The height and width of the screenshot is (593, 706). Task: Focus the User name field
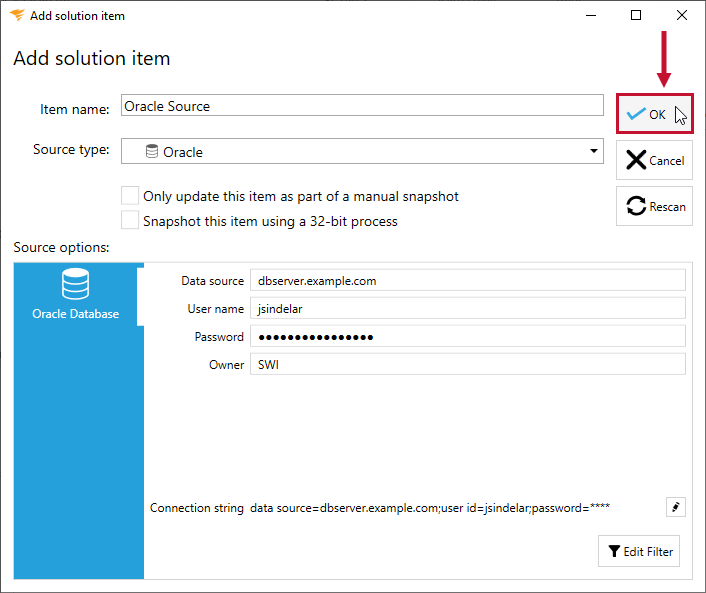point(468,308)
